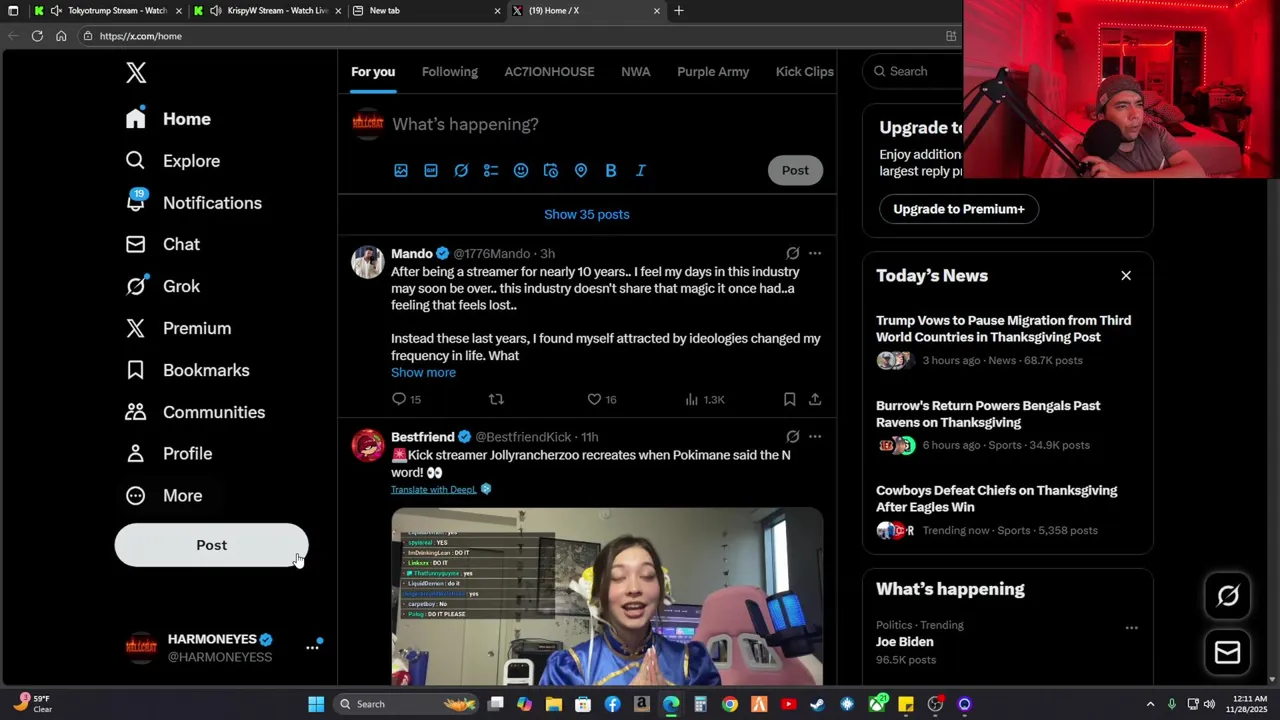Schedule the post with the calendar icon
Screen dimensions: 1280x720
(x=551, y=171)
